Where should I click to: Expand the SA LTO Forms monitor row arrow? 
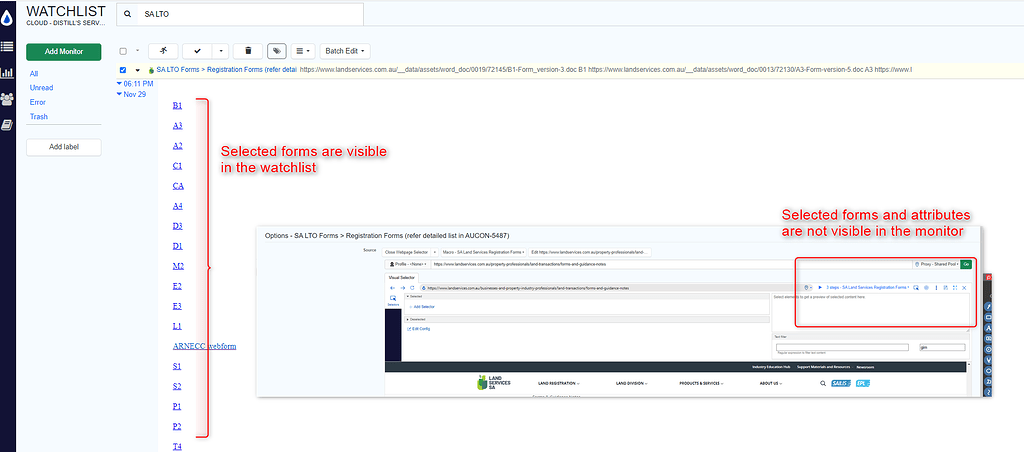pos(138,70)
